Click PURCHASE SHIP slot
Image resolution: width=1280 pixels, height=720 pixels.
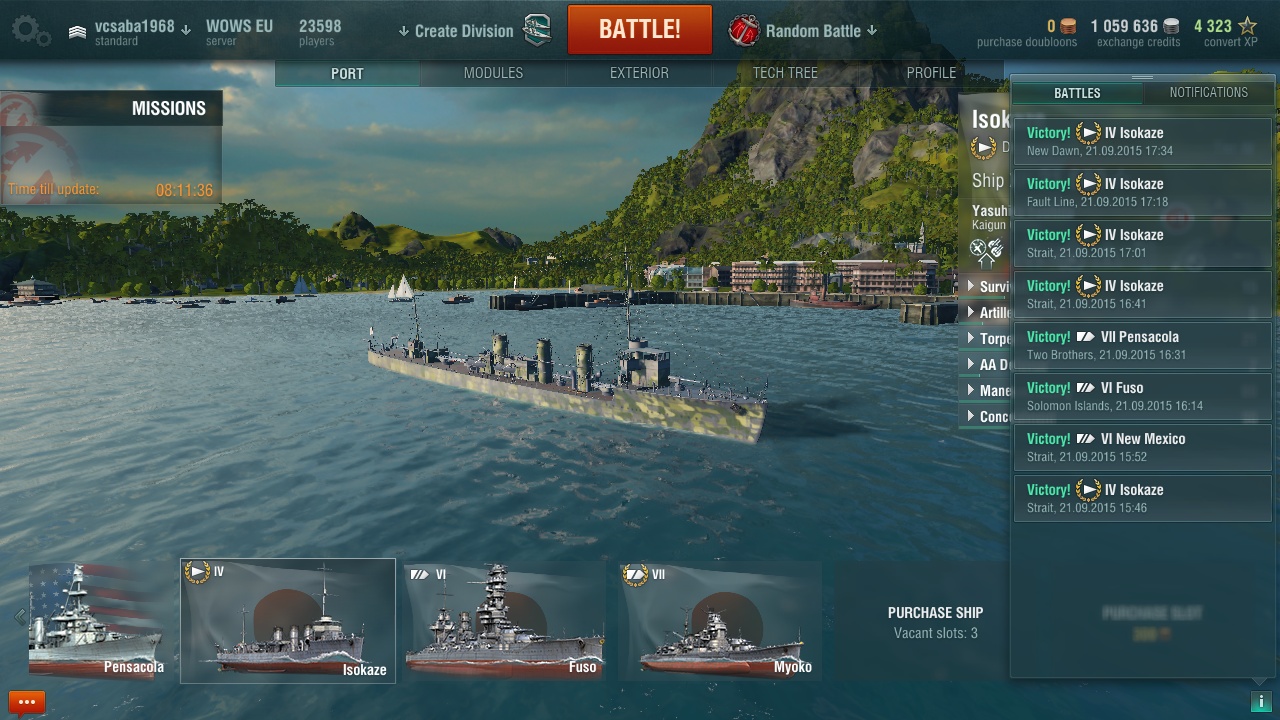coord(935,621)
